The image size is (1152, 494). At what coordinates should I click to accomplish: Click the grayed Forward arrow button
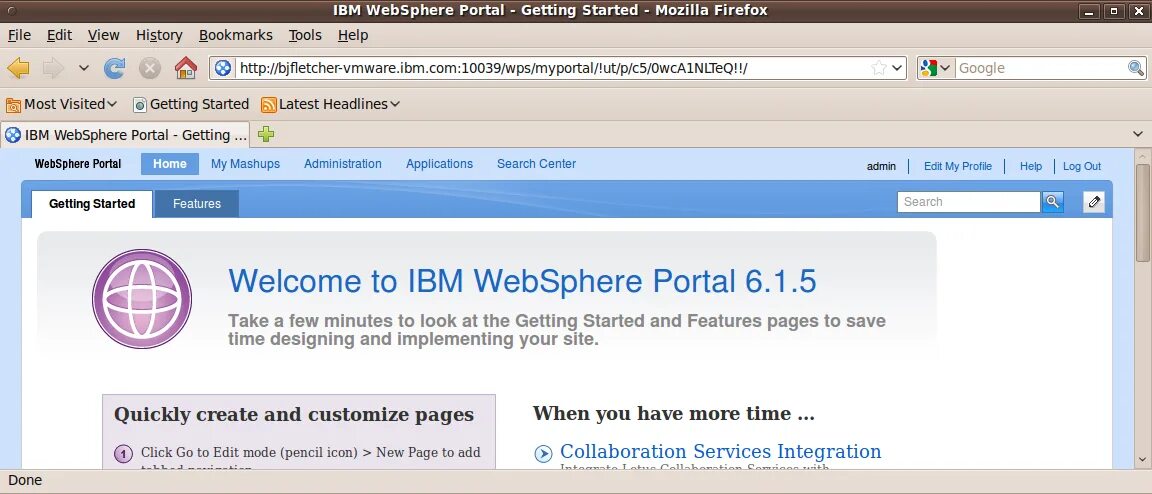coord(54,68)
